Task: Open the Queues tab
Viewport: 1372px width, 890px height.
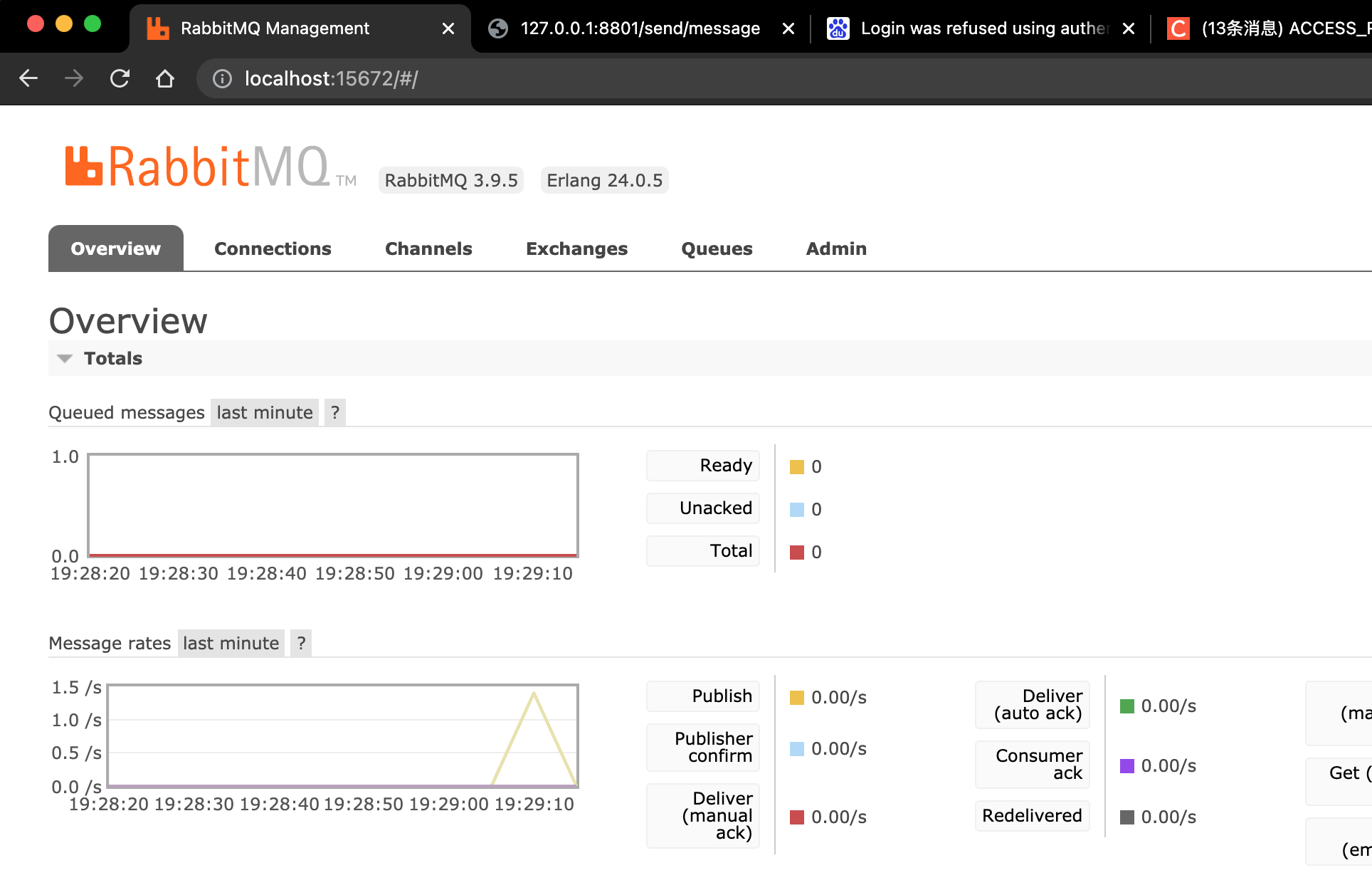Action: pos(717,248)
